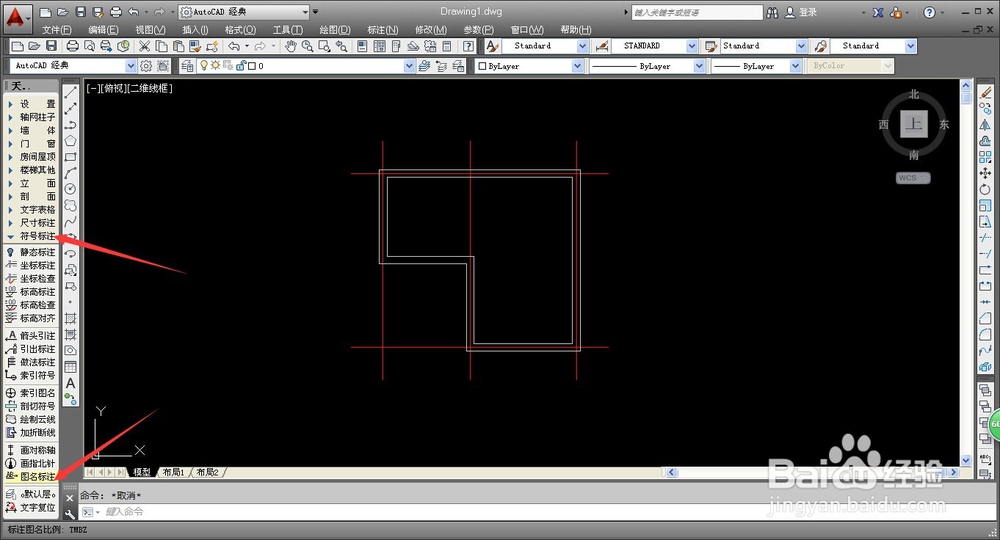The width and height of the screenshot is (1000, 540).
Task: Click the 上 top face of ViewCube
Action: [x=914, y=124]
